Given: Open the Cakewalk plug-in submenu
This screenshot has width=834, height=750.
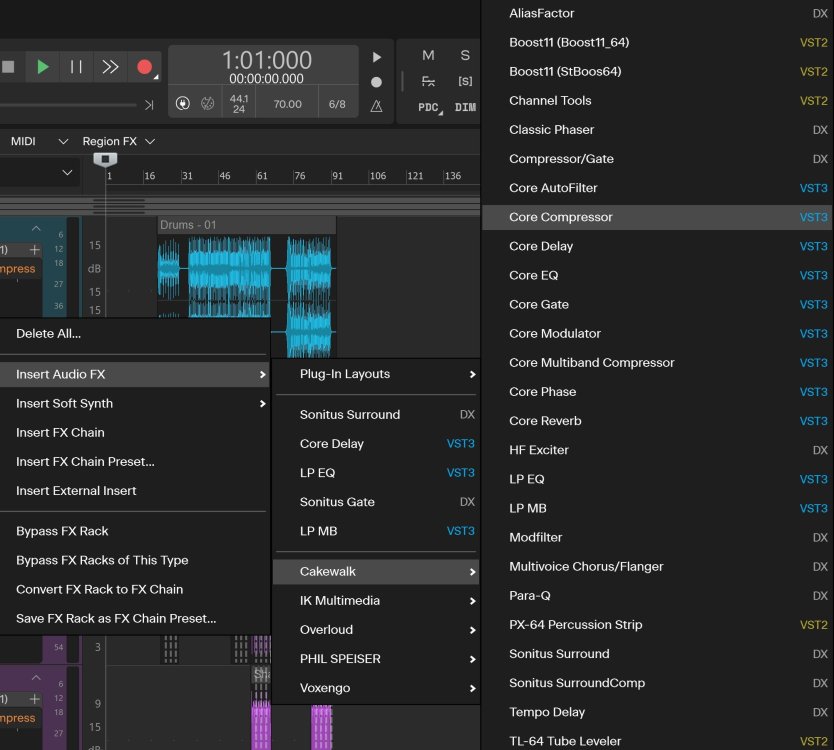Looking at the screenshot, I should (x=376, y=572).
